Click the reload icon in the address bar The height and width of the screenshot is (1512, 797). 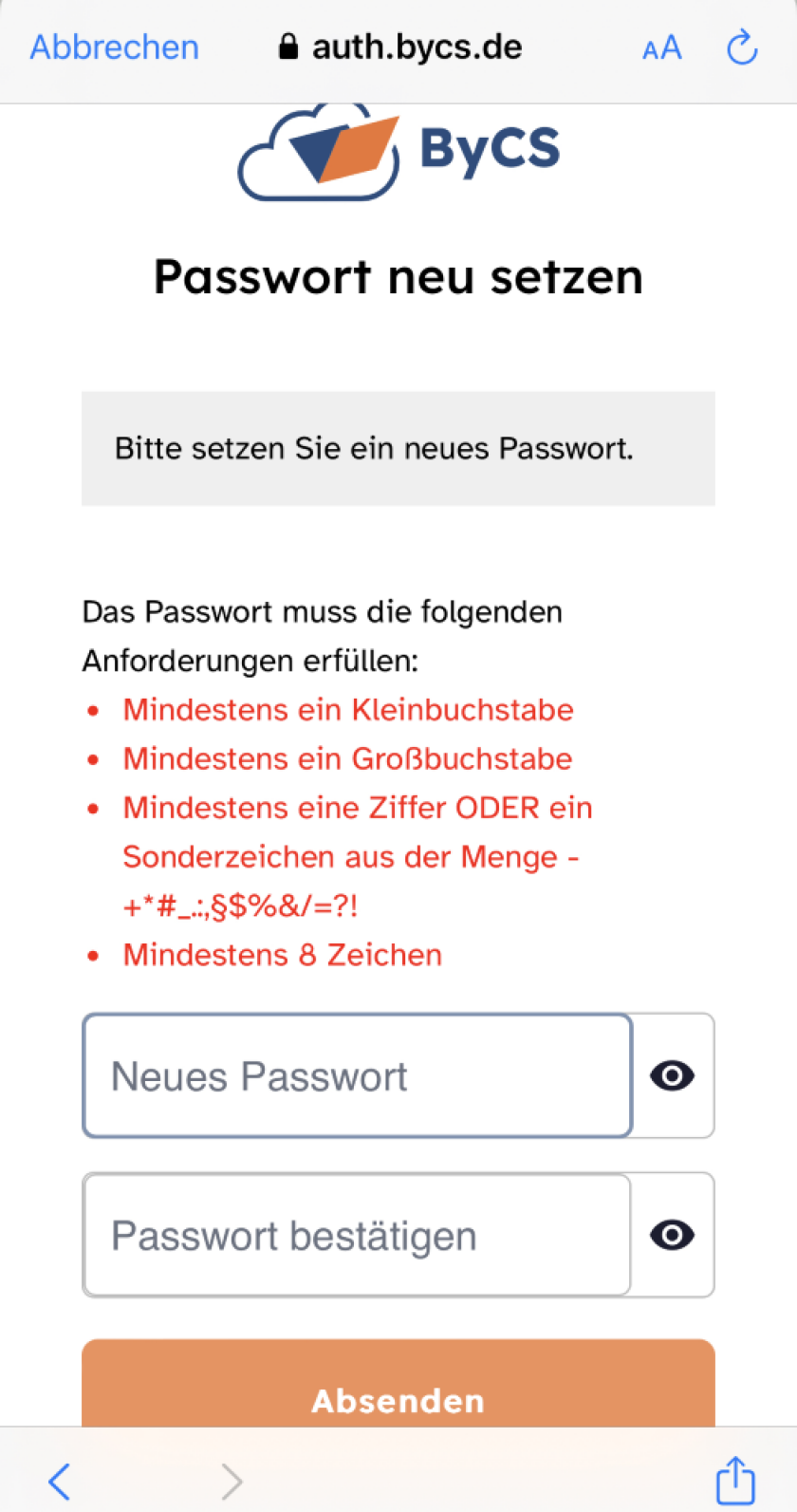coord(742,47)
